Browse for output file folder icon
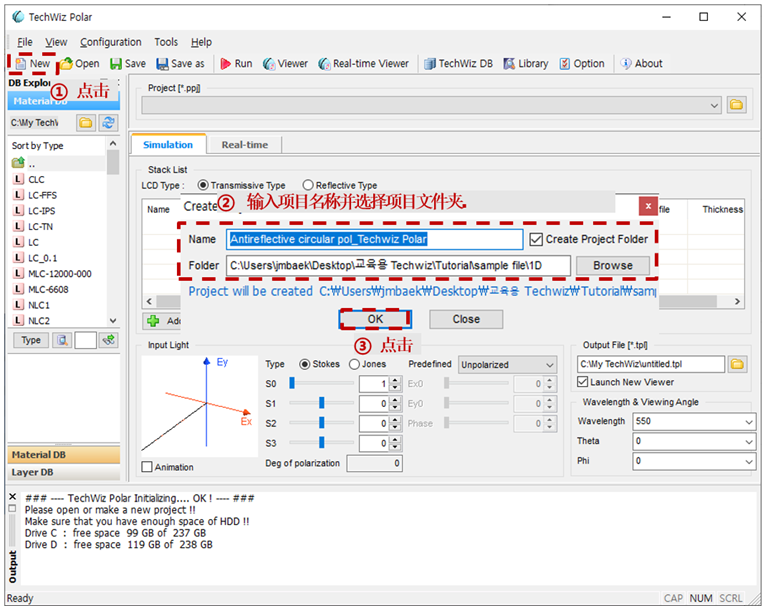Screen dimensions: 763x606 737,364
